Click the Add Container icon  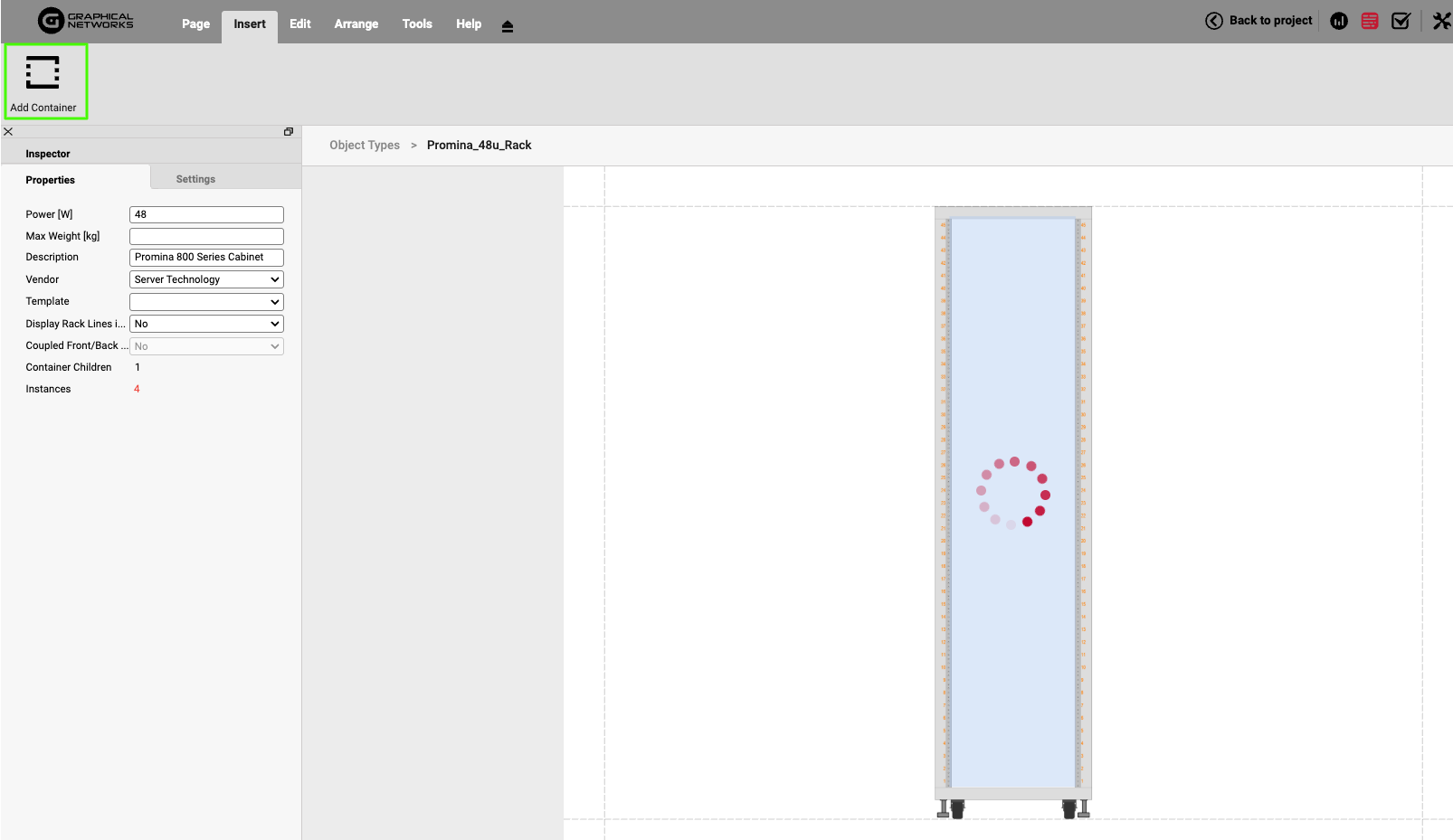(x=43, y=73)
